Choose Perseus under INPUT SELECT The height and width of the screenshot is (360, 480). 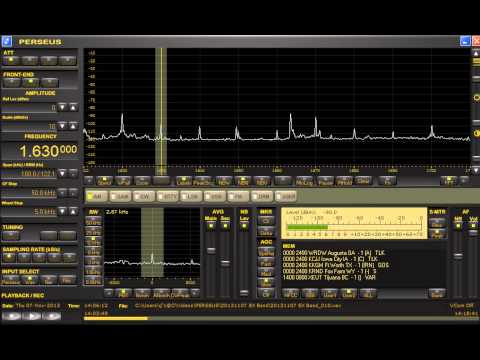click(11, 280)
